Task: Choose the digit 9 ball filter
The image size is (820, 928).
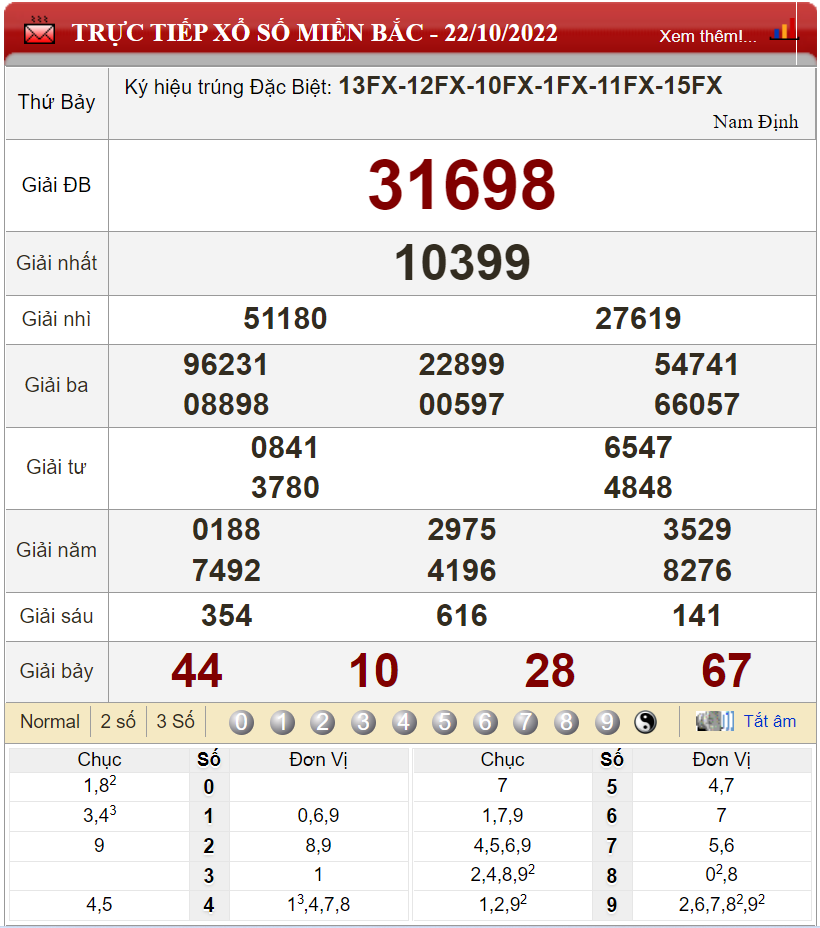Action: pos(607,722)
